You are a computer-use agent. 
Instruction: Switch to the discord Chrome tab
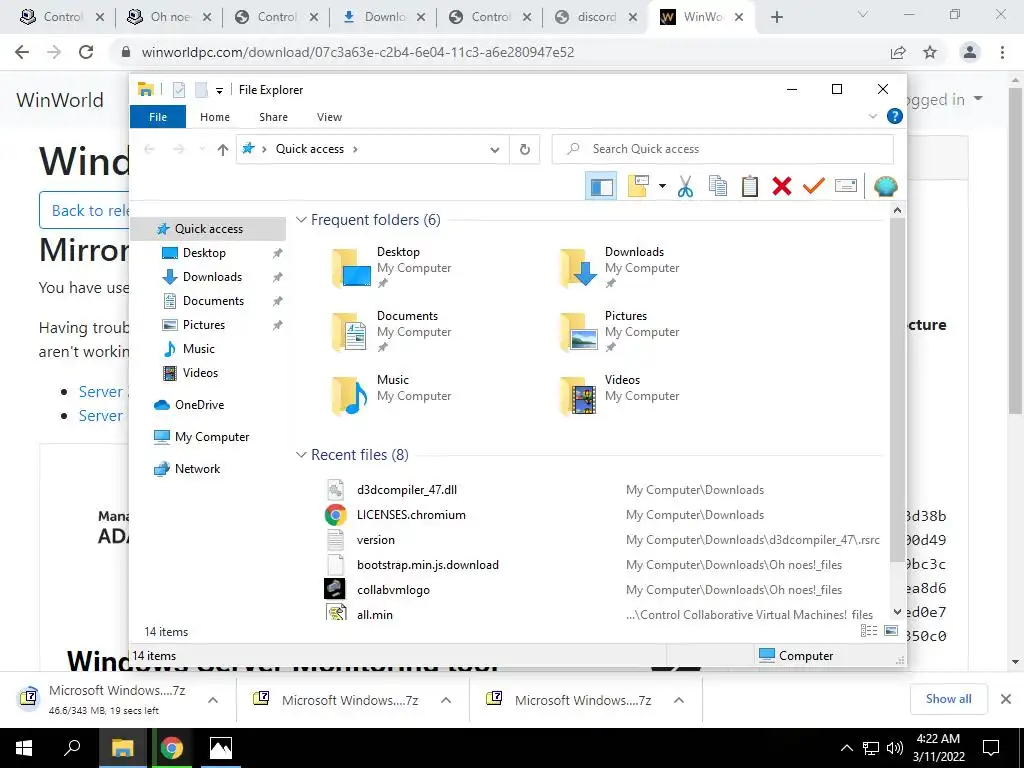pos(596,17)
